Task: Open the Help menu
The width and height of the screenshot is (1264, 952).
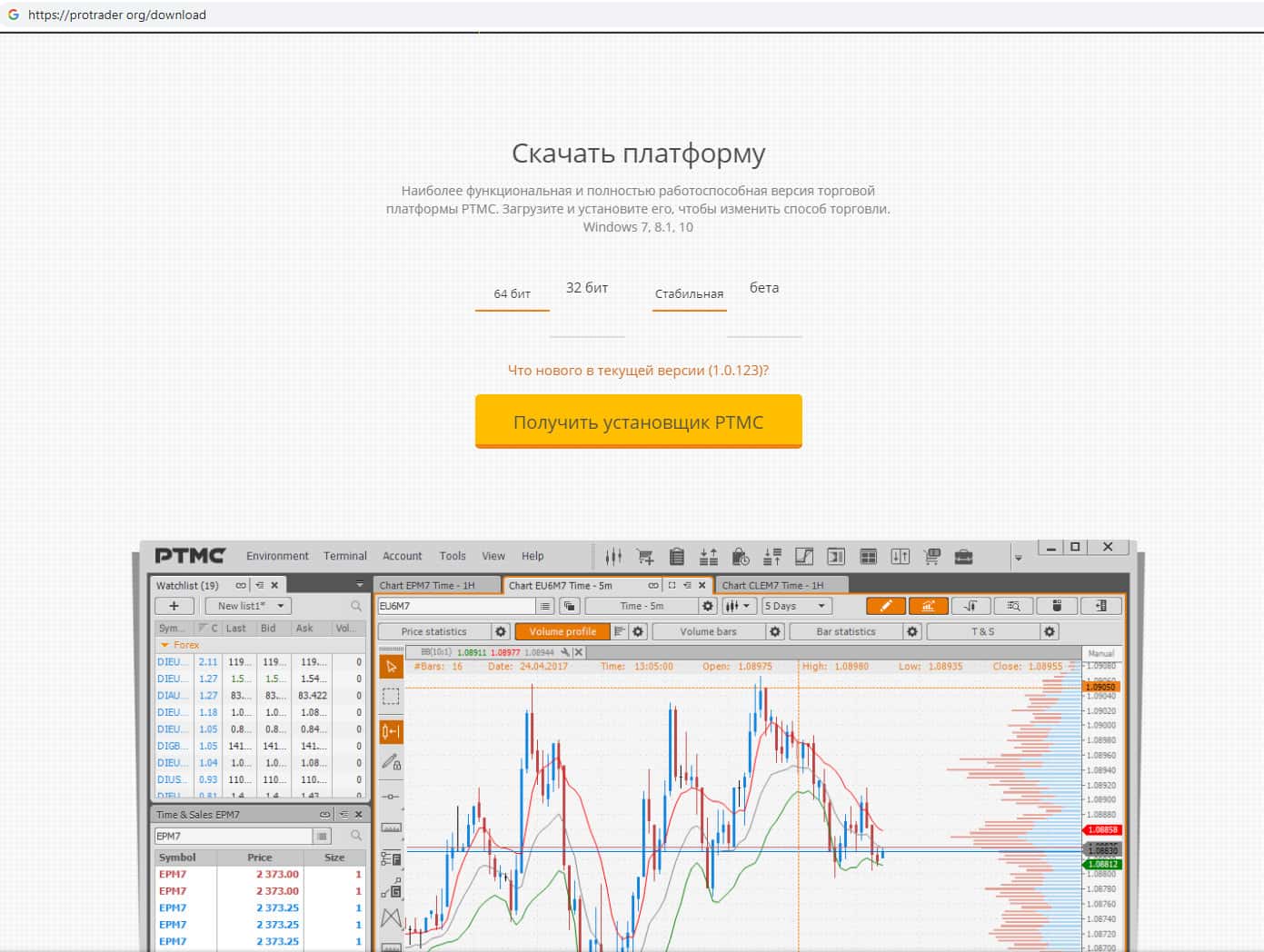Action: pyautogui.click(x=532, y=556)
